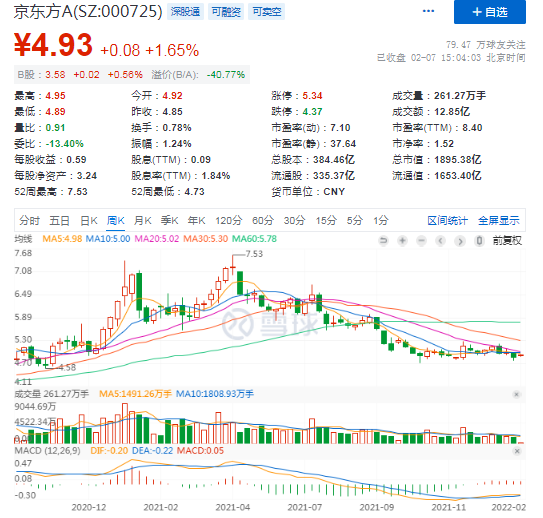Switch to the 1分 chart tab
The width and height of the screenshot is (543, 518).
click(381, 220)
